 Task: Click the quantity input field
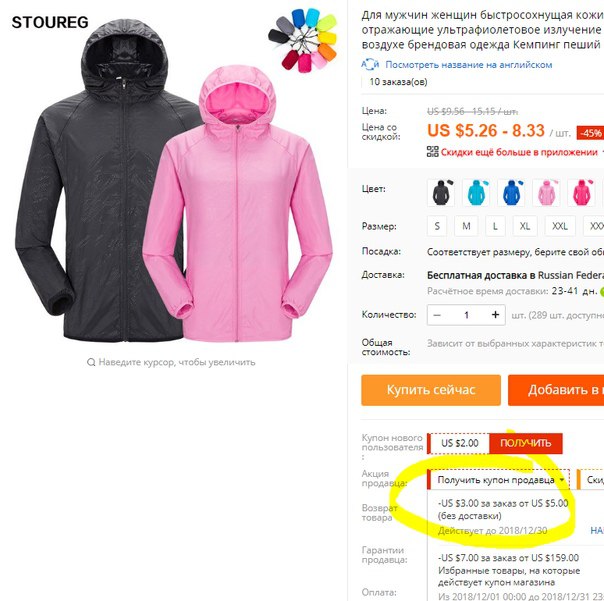click(466, 315)
